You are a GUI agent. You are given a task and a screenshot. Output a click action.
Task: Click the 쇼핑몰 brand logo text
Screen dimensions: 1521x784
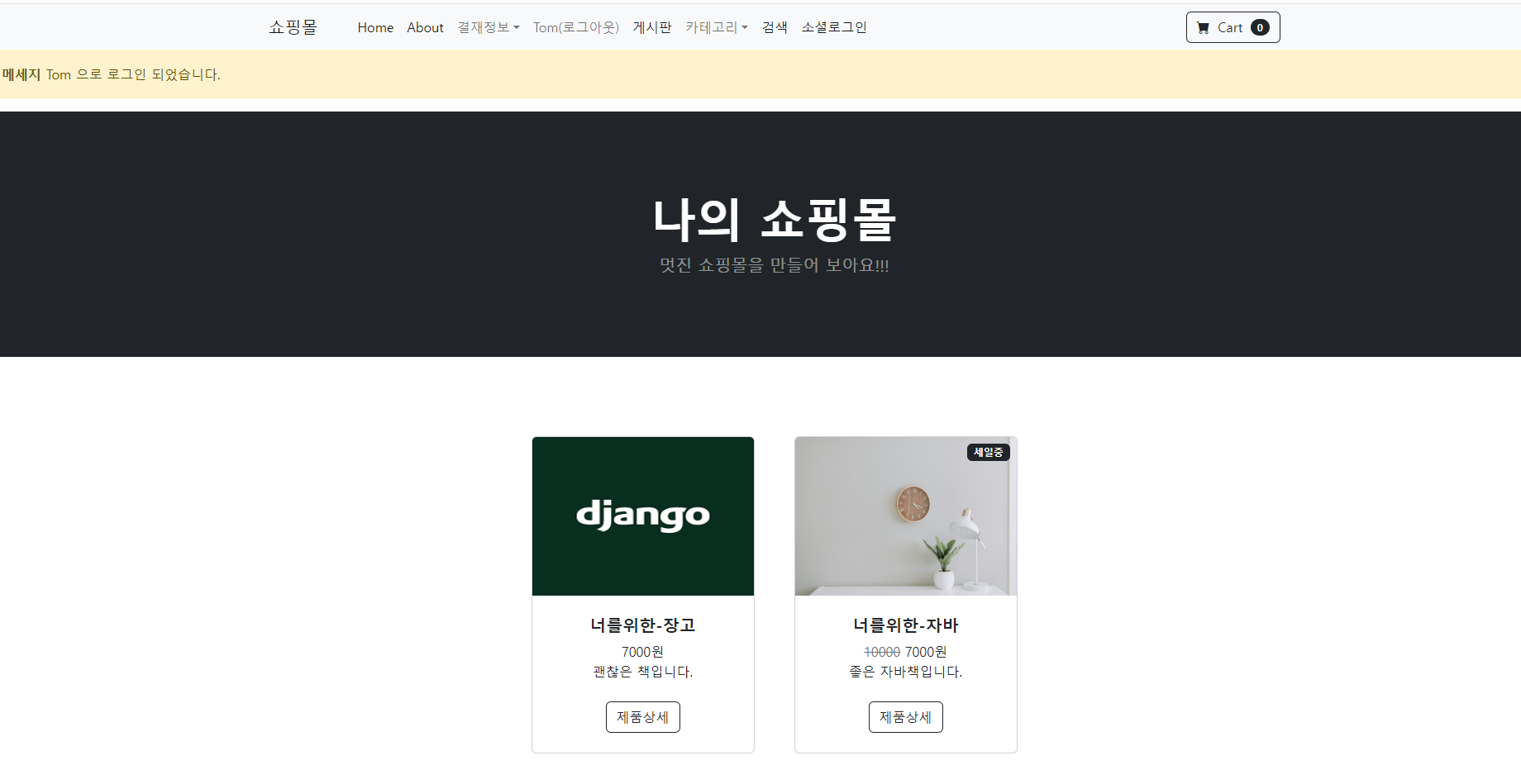click(293, 27)
